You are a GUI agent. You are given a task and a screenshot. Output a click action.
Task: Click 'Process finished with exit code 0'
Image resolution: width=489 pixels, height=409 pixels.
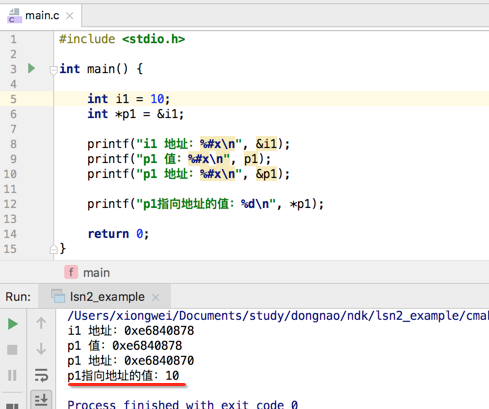tap(183, 404)
